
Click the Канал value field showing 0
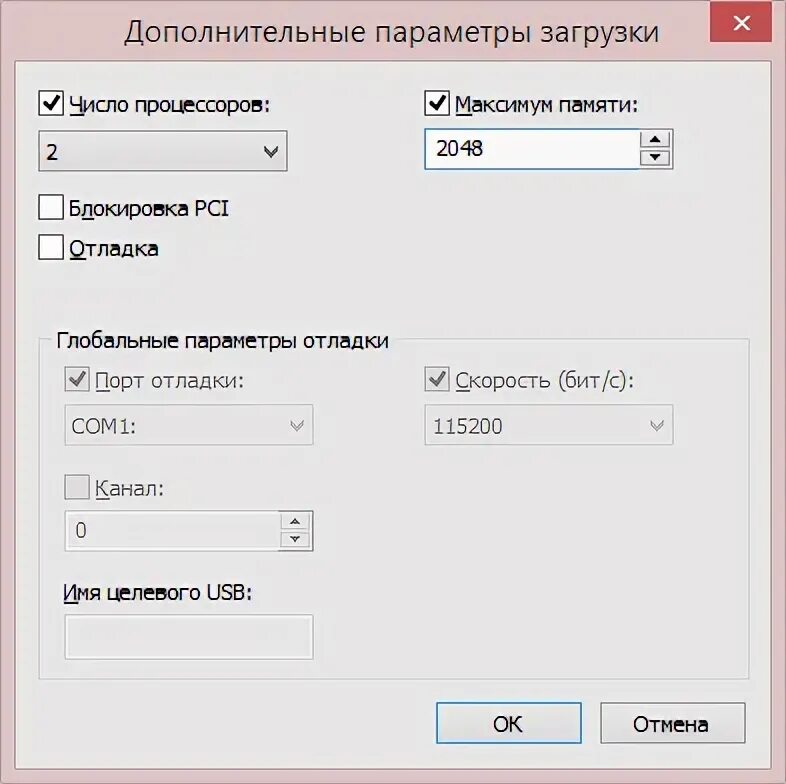pyautogui.click(x=170, y=531)
